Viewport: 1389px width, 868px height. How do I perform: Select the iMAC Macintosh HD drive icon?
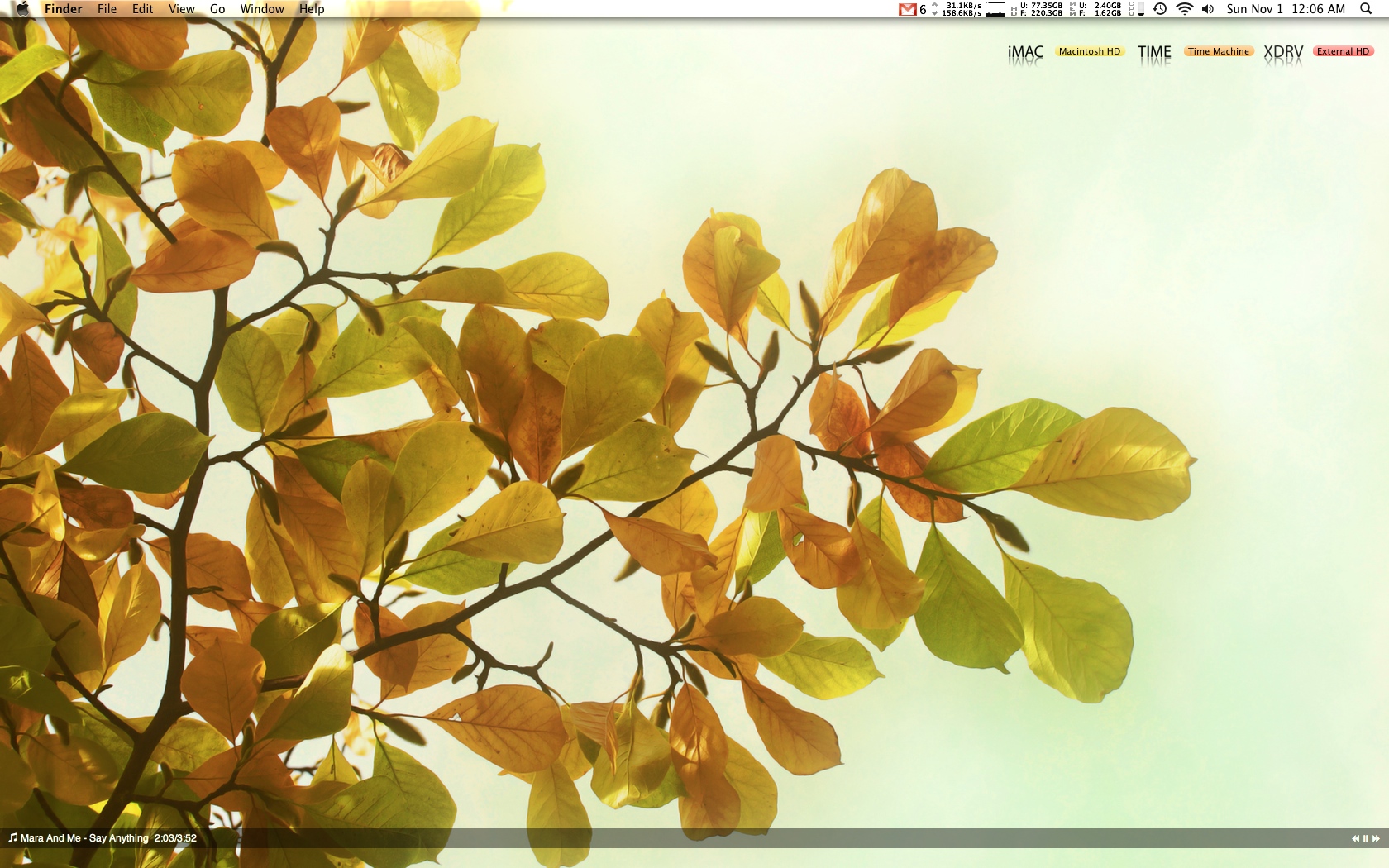pos(1025,55)
